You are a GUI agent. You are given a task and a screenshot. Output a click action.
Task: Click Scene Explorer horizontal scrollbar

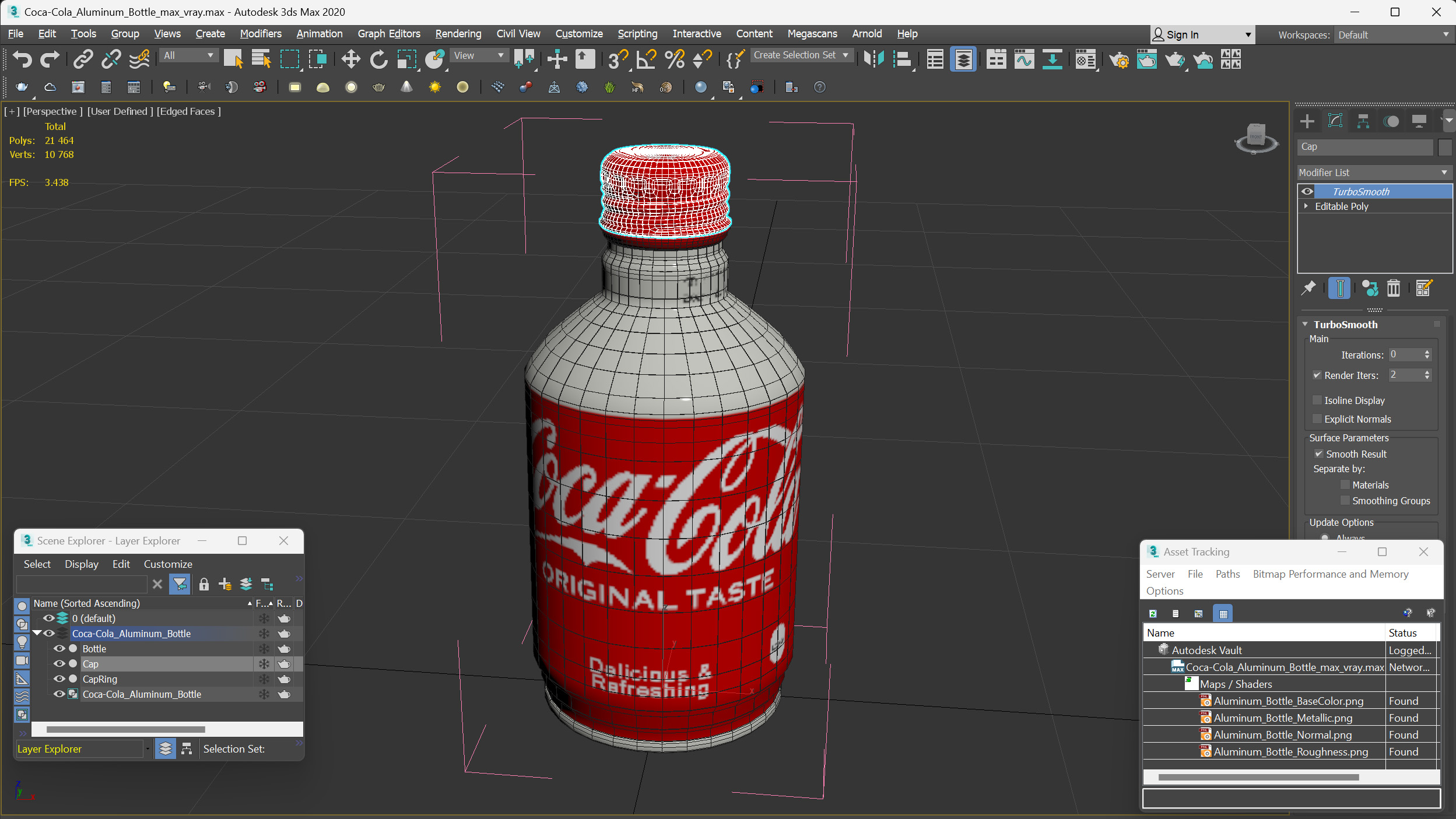click(125, 729)
